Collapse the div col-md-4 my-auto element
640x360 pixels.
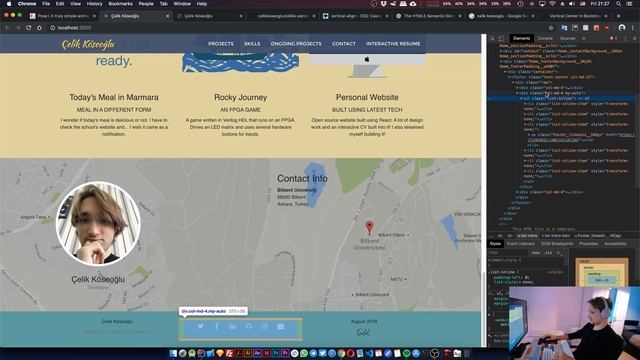coord(517,93)
